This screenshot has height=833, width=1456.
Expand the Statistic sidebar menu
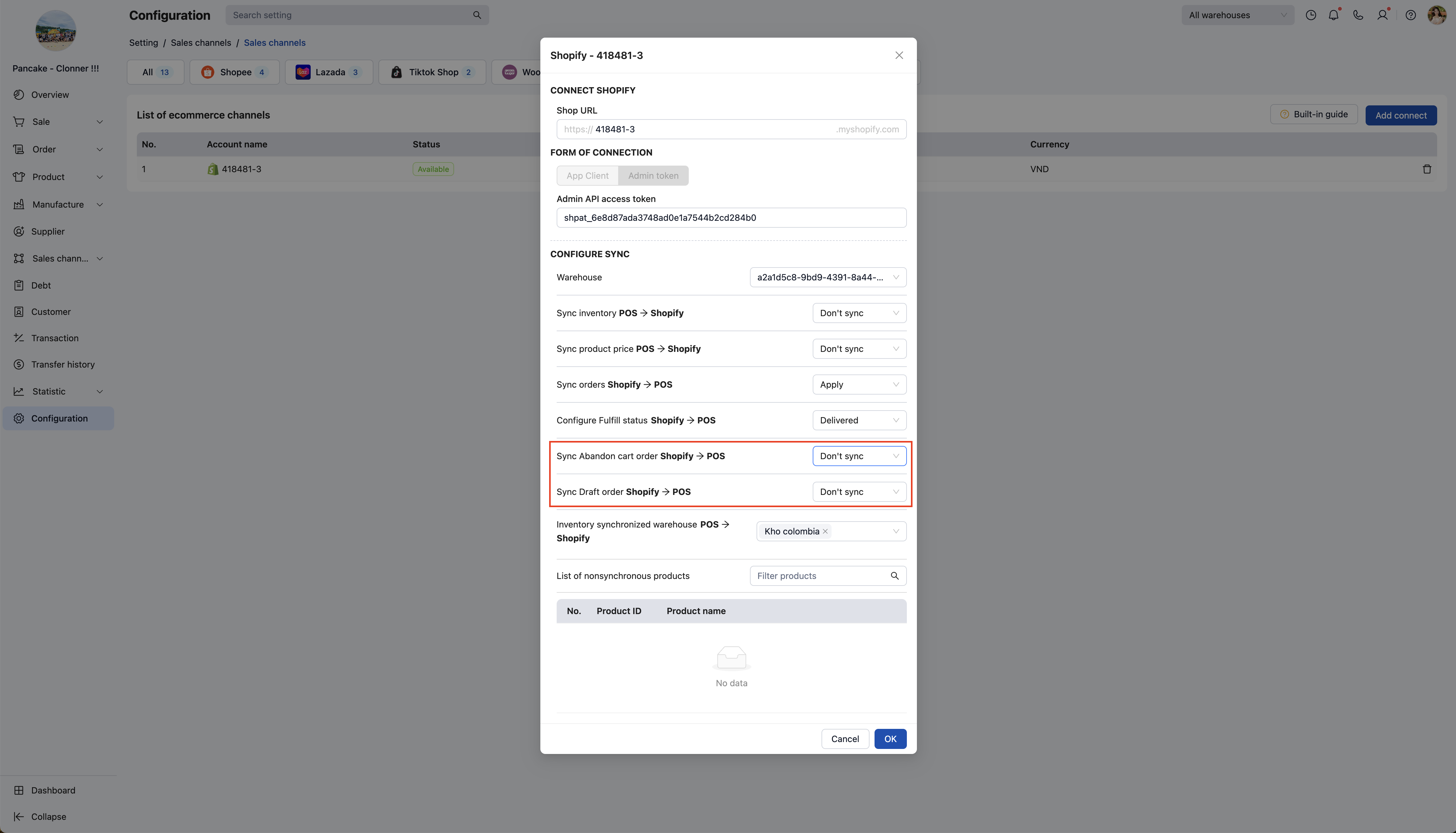coord(58,391)
